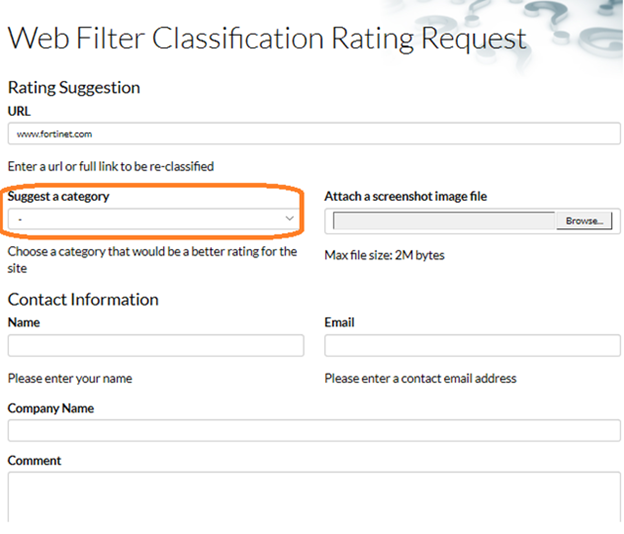624x534 pixels.
Task: Click into the Company Name field
Action: (313, 431)
